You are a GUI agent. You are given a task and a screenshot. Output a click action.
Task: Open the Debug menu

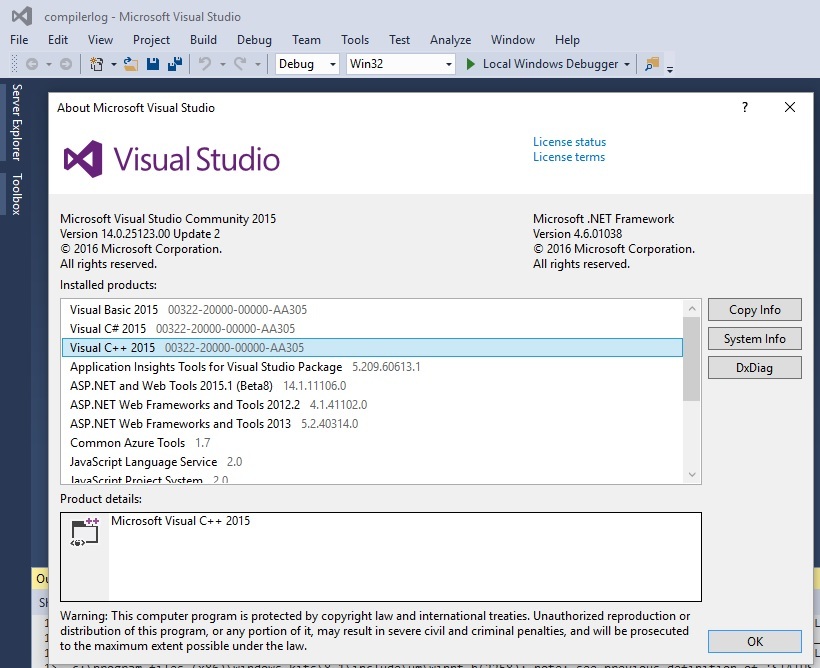coord(254,40)
